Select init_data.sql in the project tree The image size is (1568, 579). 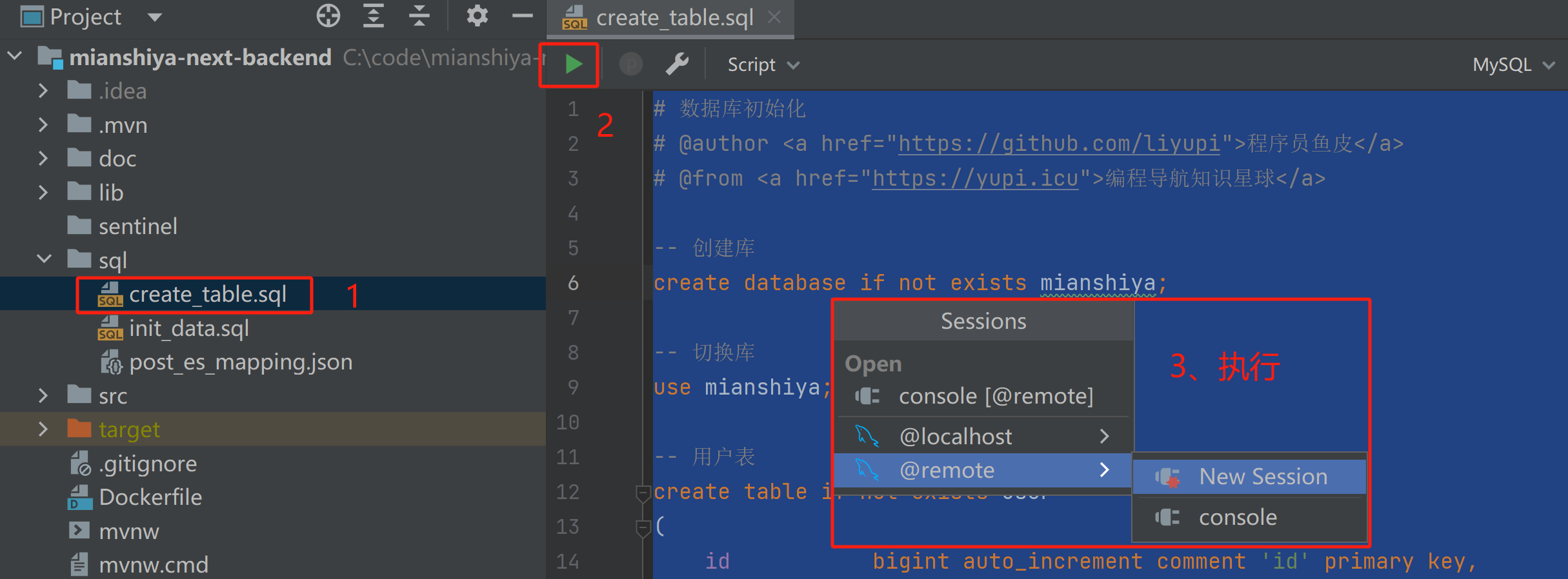tap(188, 328)
